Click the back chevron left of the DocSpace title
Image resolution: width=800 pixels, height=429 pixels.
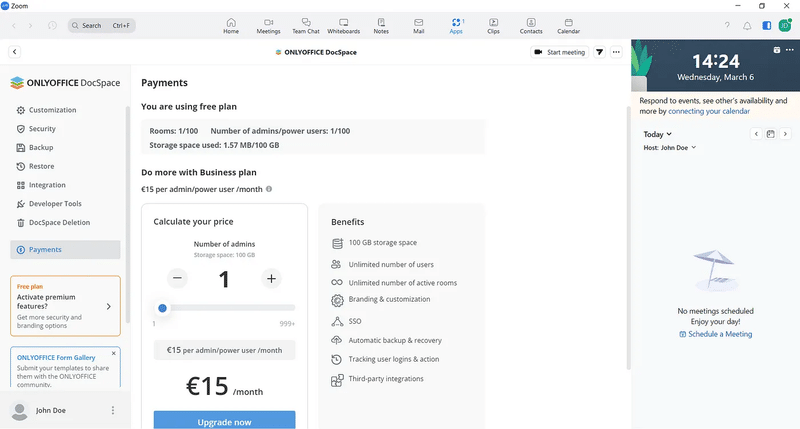point(15,52)
